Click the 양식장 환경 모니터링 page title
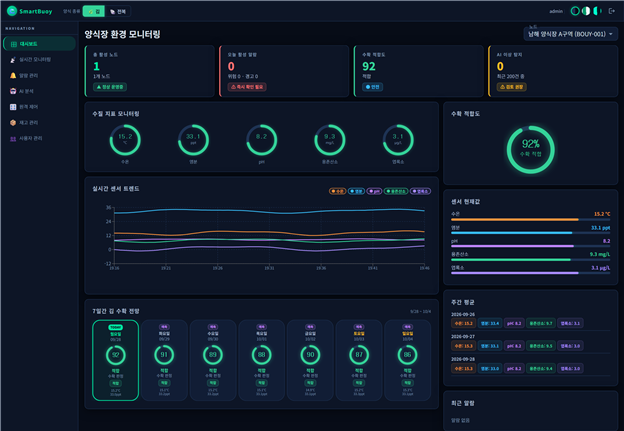 pos(122,34)
